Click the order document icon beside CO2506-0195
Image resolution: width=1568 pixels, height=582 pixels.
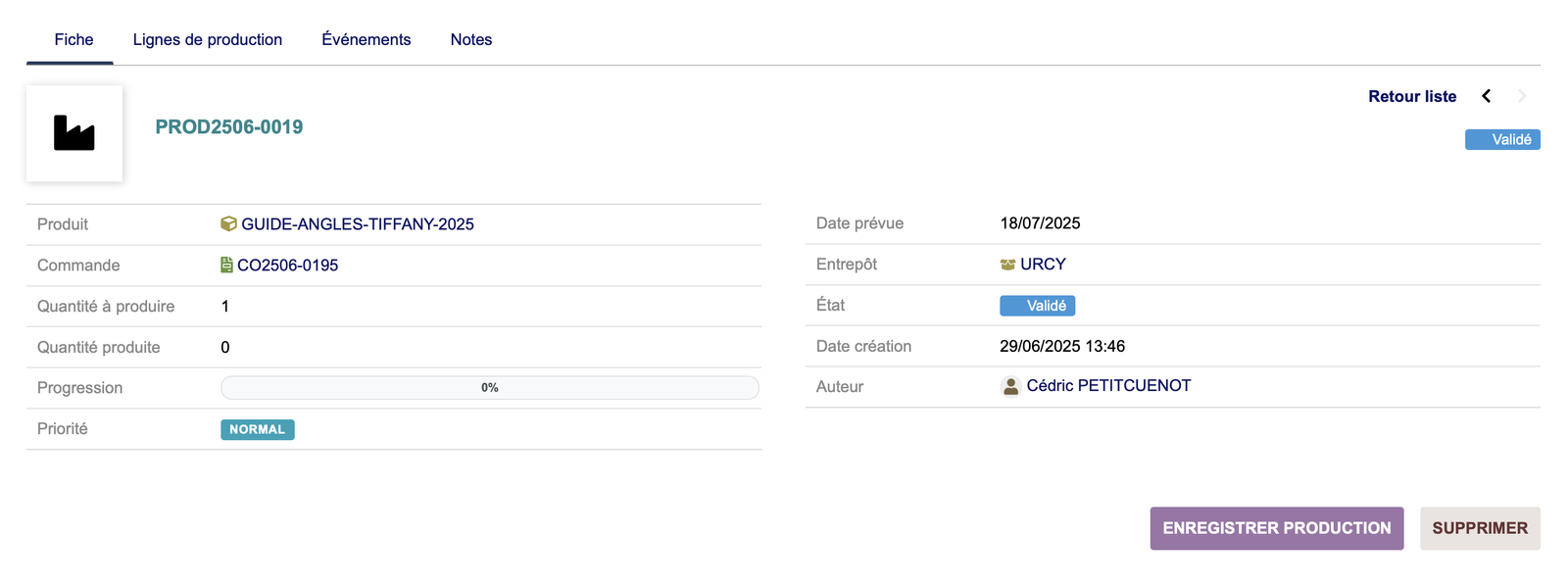226,266
